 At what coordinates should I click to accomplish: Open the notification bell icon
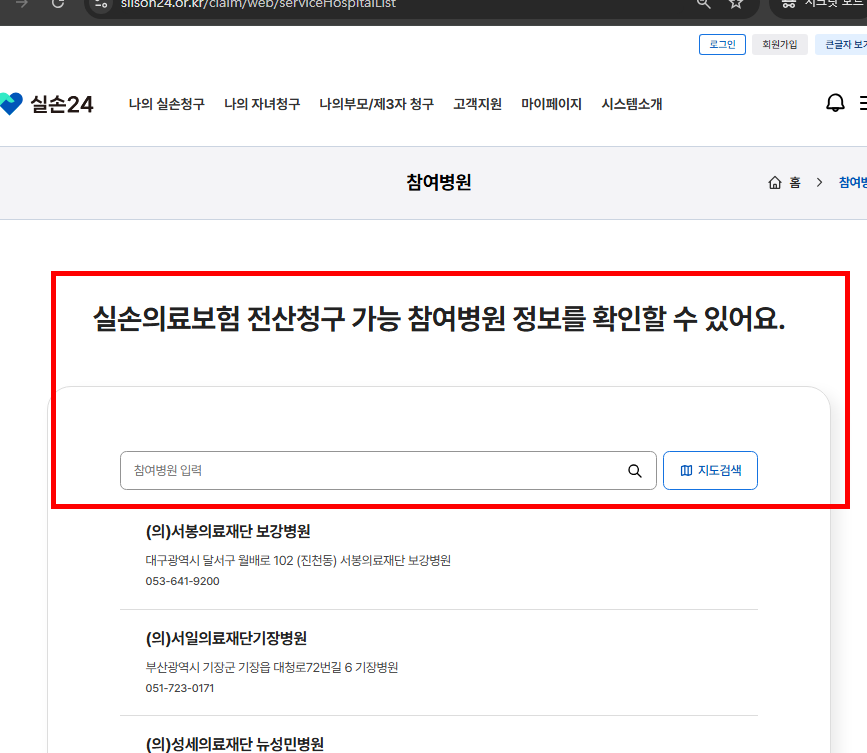tap(835, 103)
